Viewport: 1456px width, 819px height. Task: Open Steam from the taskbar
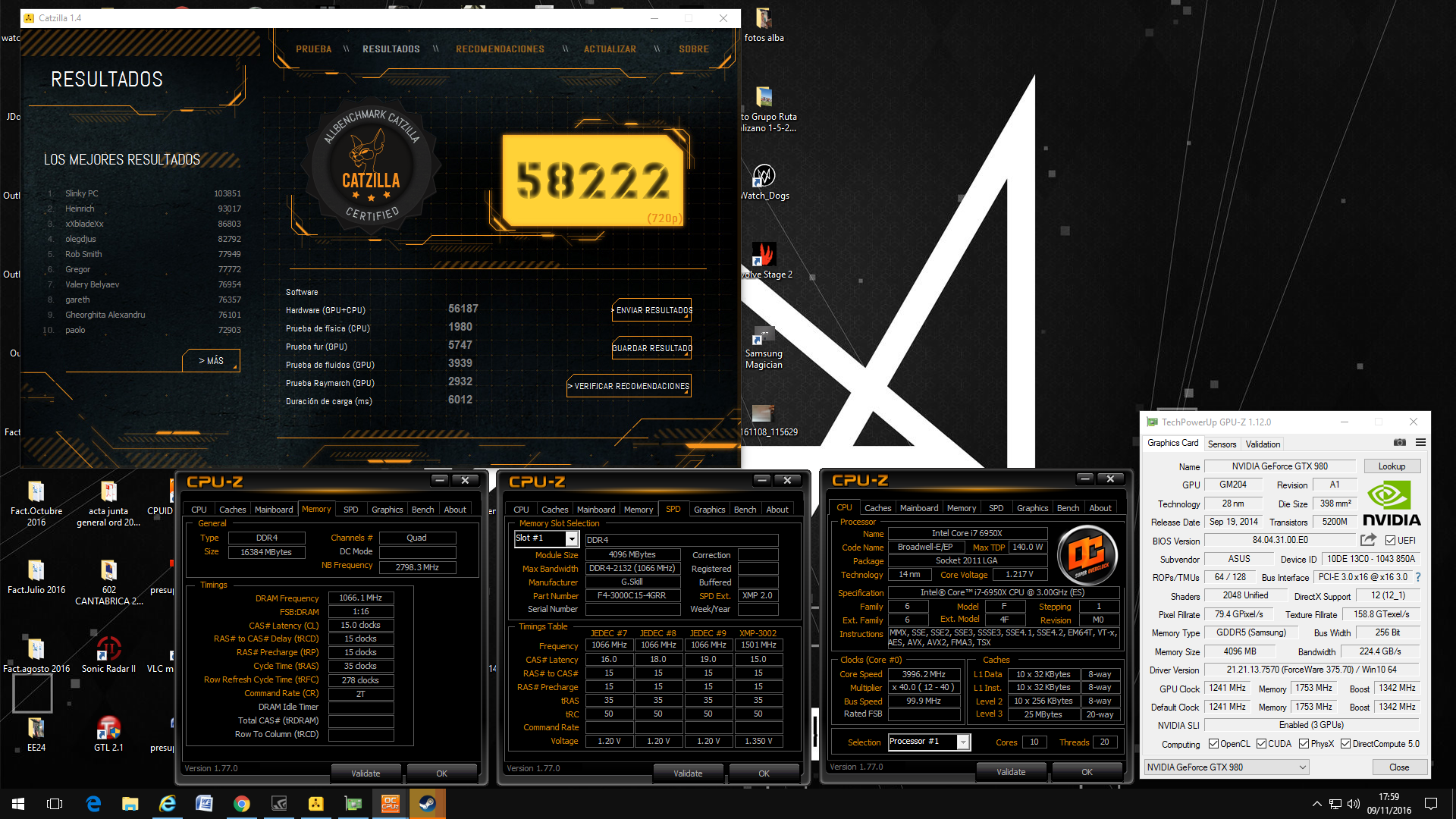(428, 804)
